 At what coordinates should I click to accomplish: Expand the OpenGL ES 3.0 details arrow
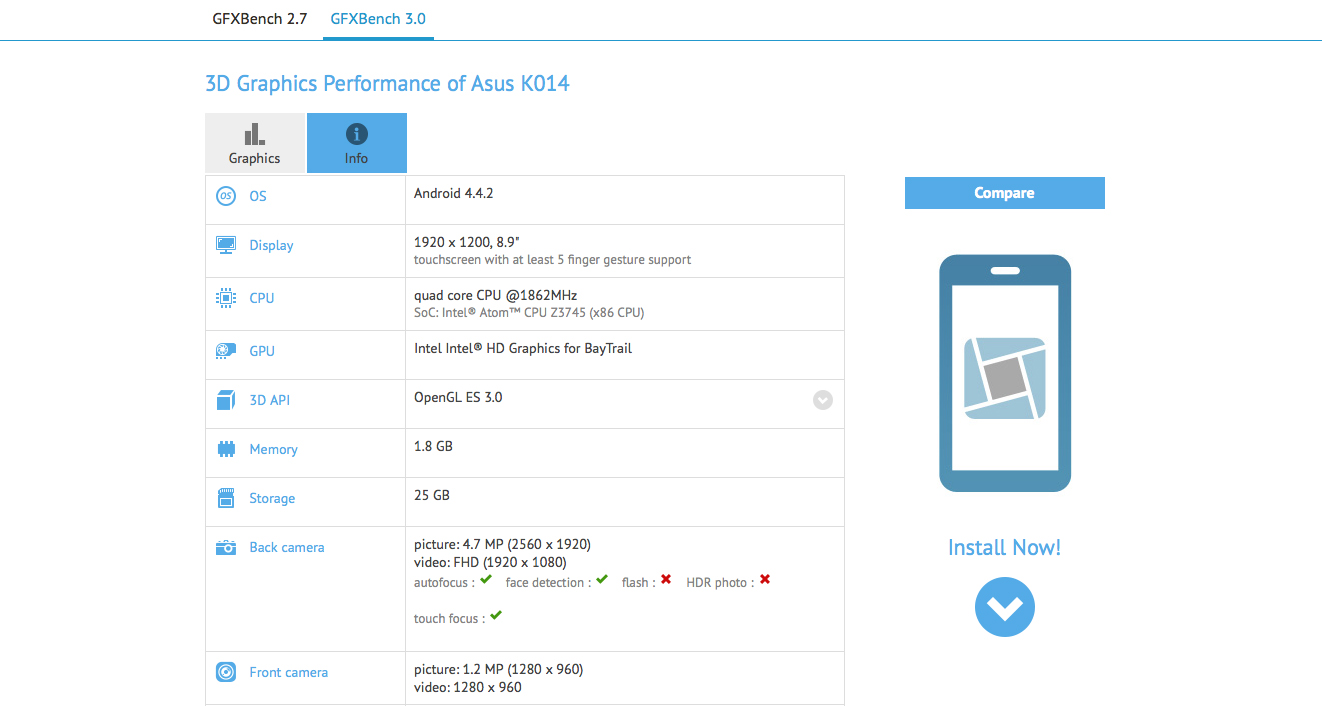click(x=822, y=400)
